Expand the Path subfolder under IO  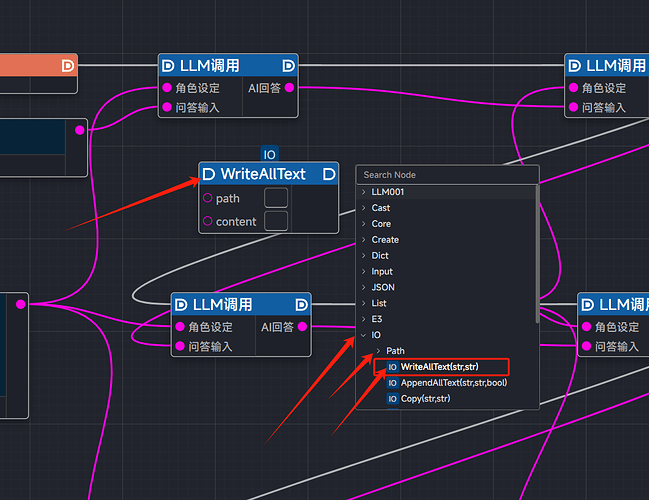coord(395,351)
